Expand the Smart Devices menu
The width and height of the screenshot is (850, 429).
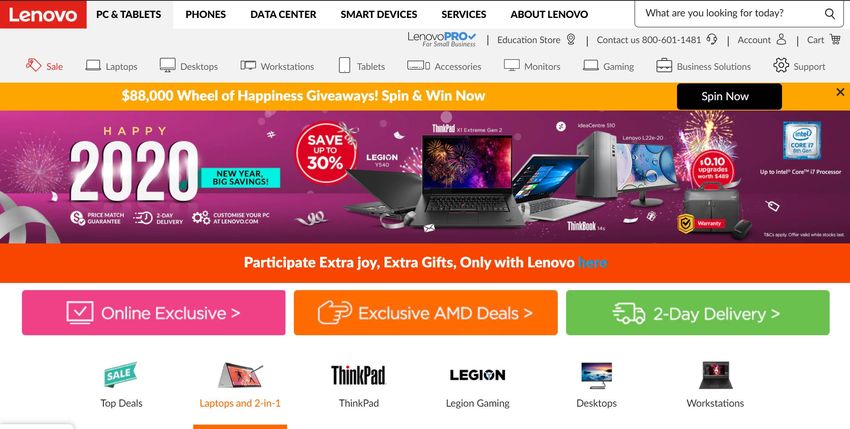[378, 15]
